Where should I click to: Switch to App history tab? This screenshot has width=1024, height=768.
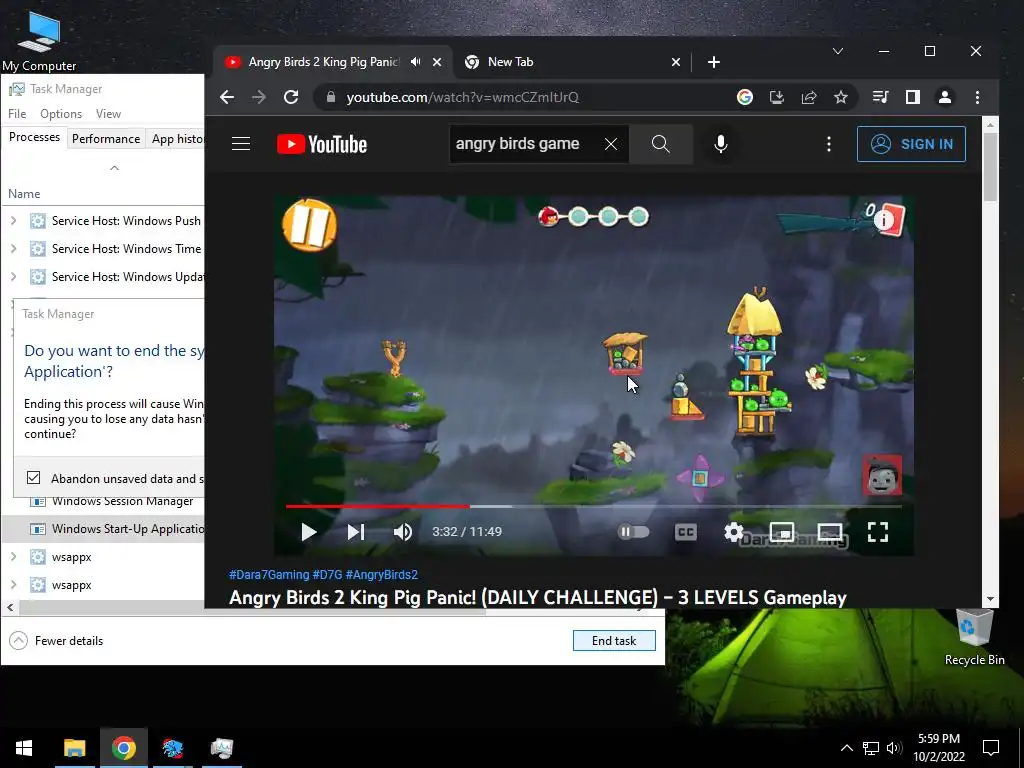click(x=177, y=138)
